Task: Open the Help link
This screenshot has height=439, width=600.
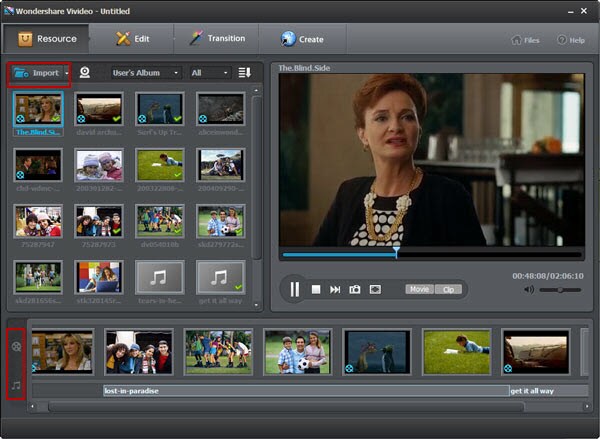Action: click(571, 40)
